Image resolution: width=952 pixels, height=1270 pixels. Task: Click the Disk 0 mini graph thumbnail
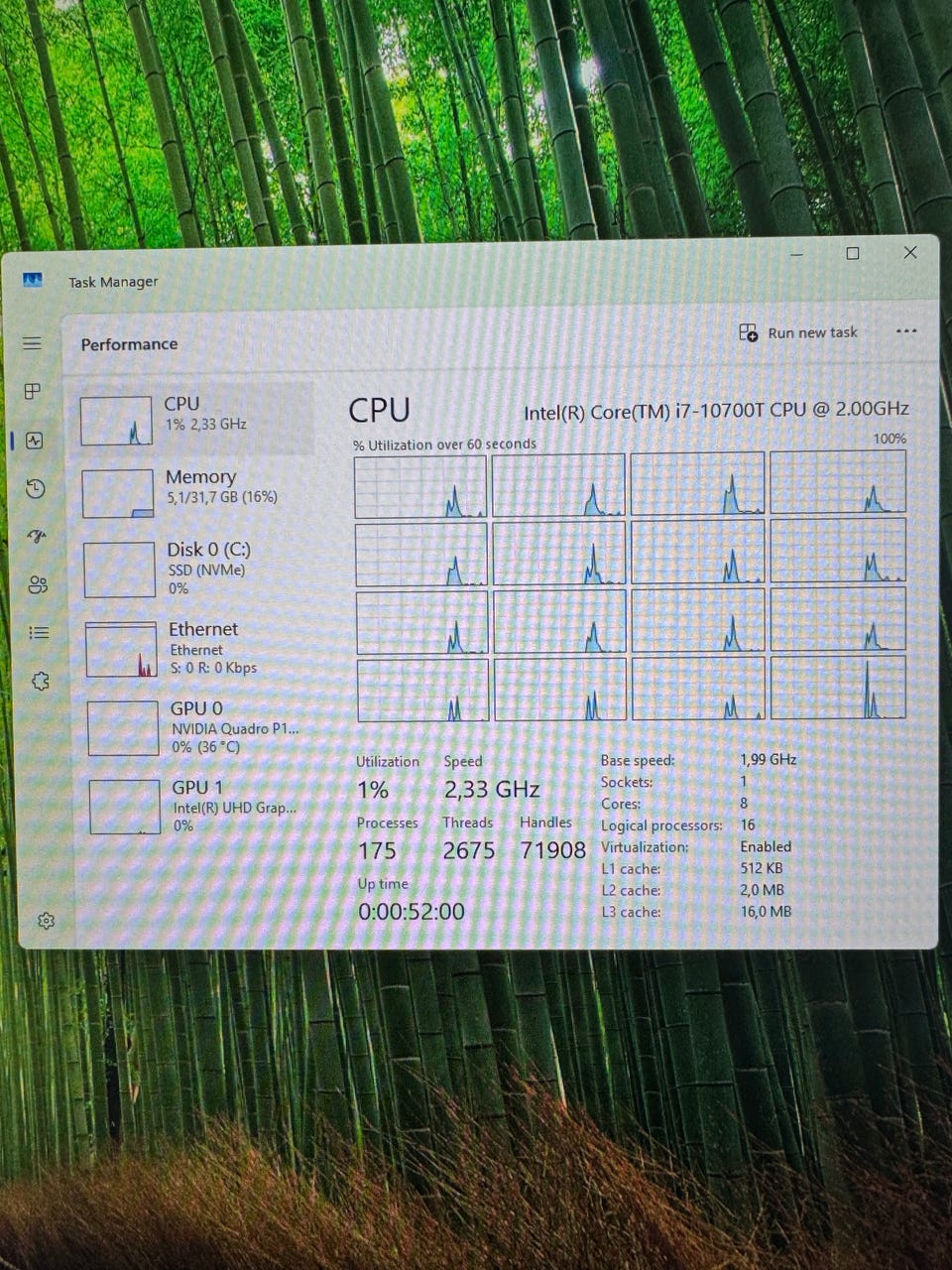(x=120, y=571)
